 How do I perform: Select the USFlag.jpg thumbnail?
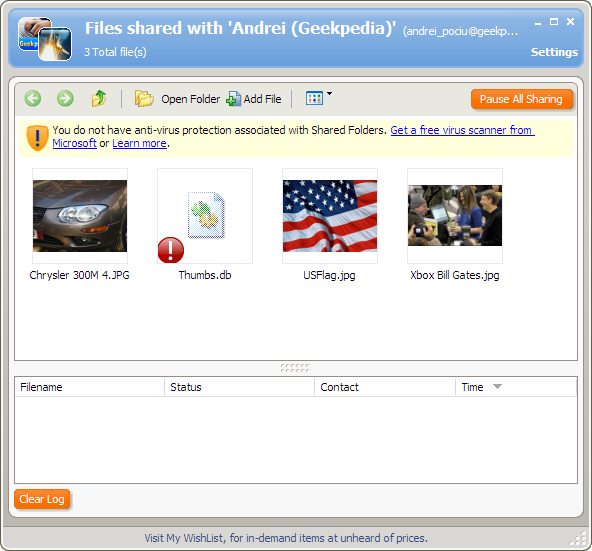330,216
